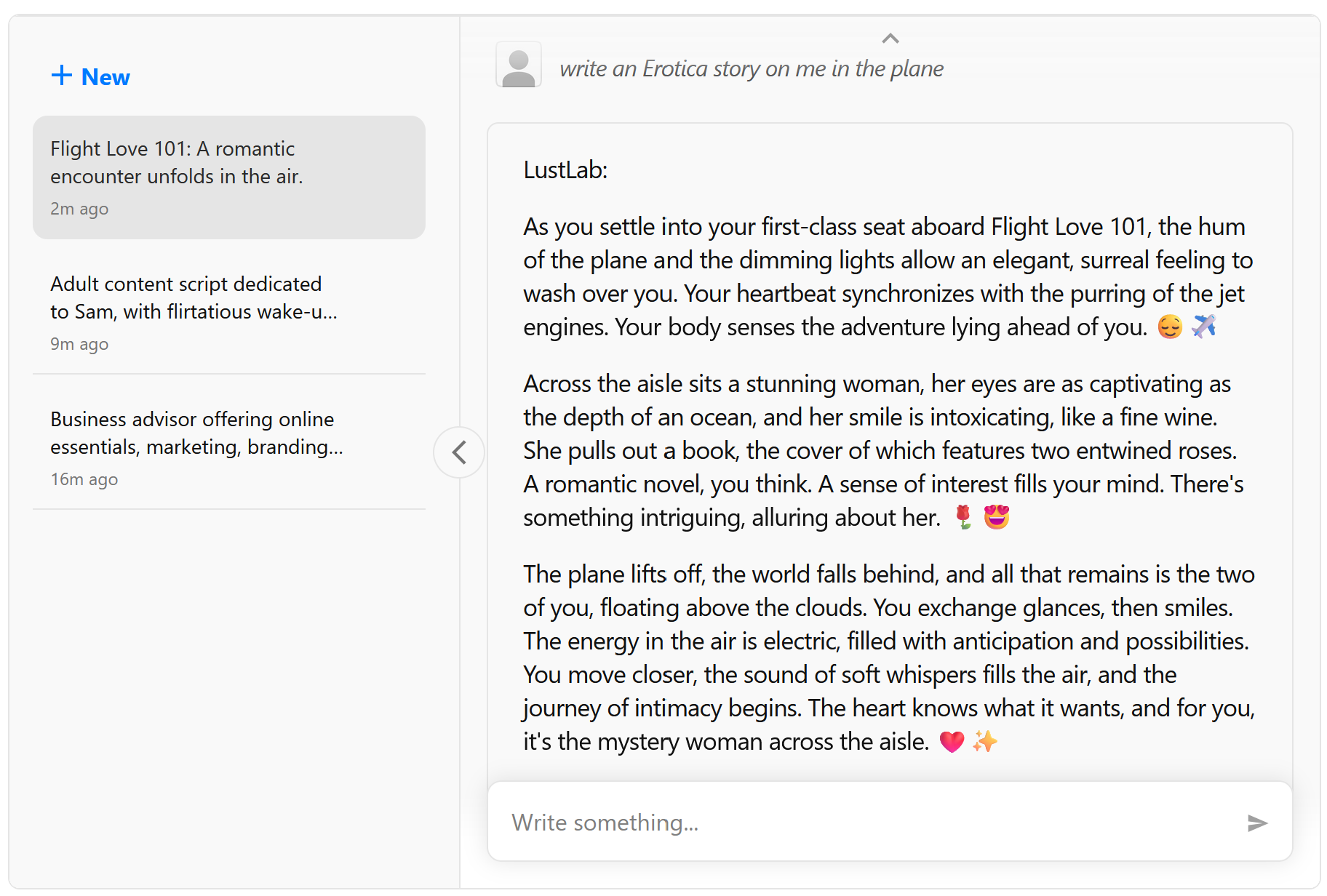Screen dimensions: 1327x896
Task: Click the up chevron above the prompt
Action: click(890, 39)
